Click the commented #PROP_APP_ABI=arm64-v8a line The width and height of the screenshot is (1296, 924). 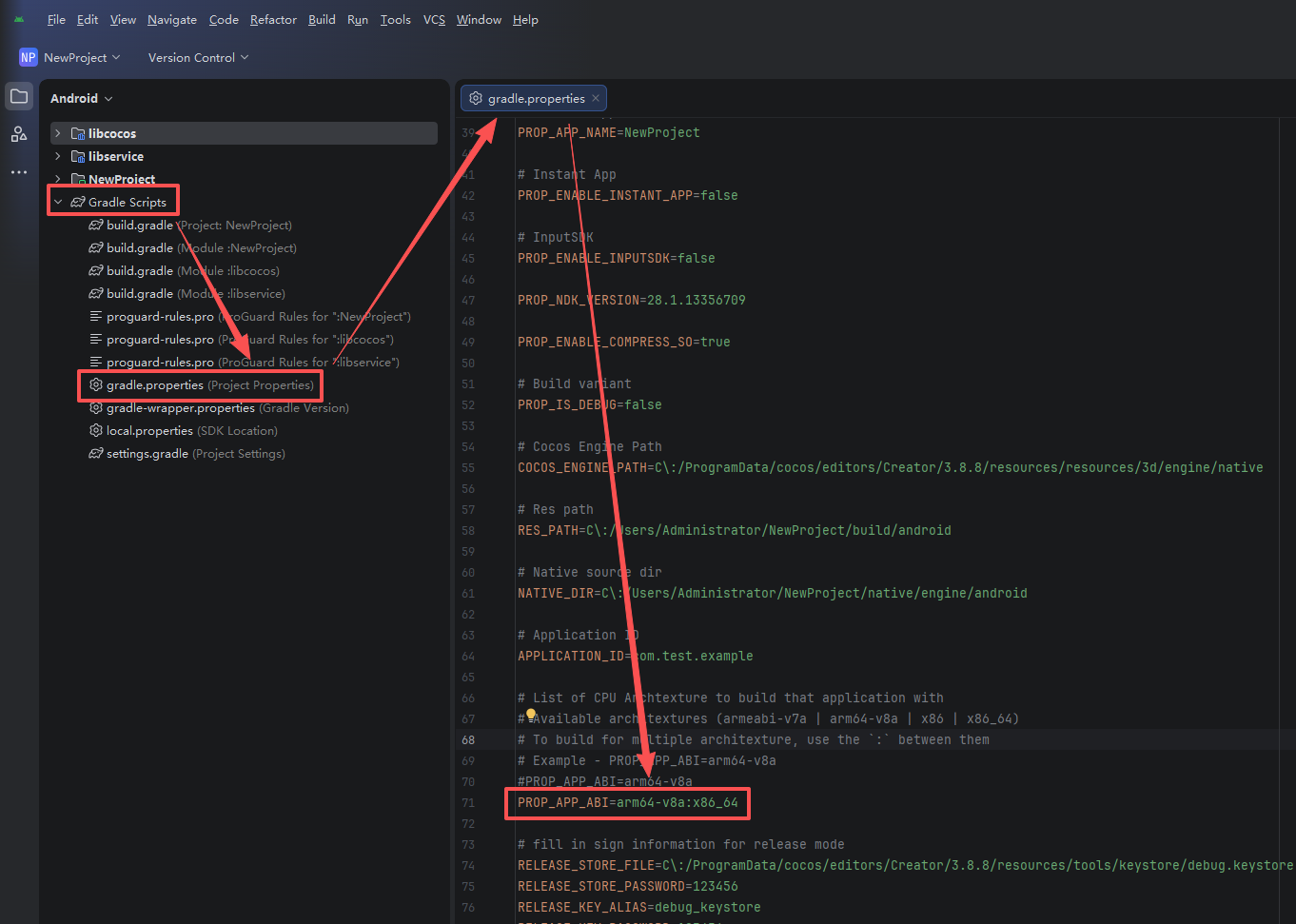pyautogui.click(x=605, y=781)
